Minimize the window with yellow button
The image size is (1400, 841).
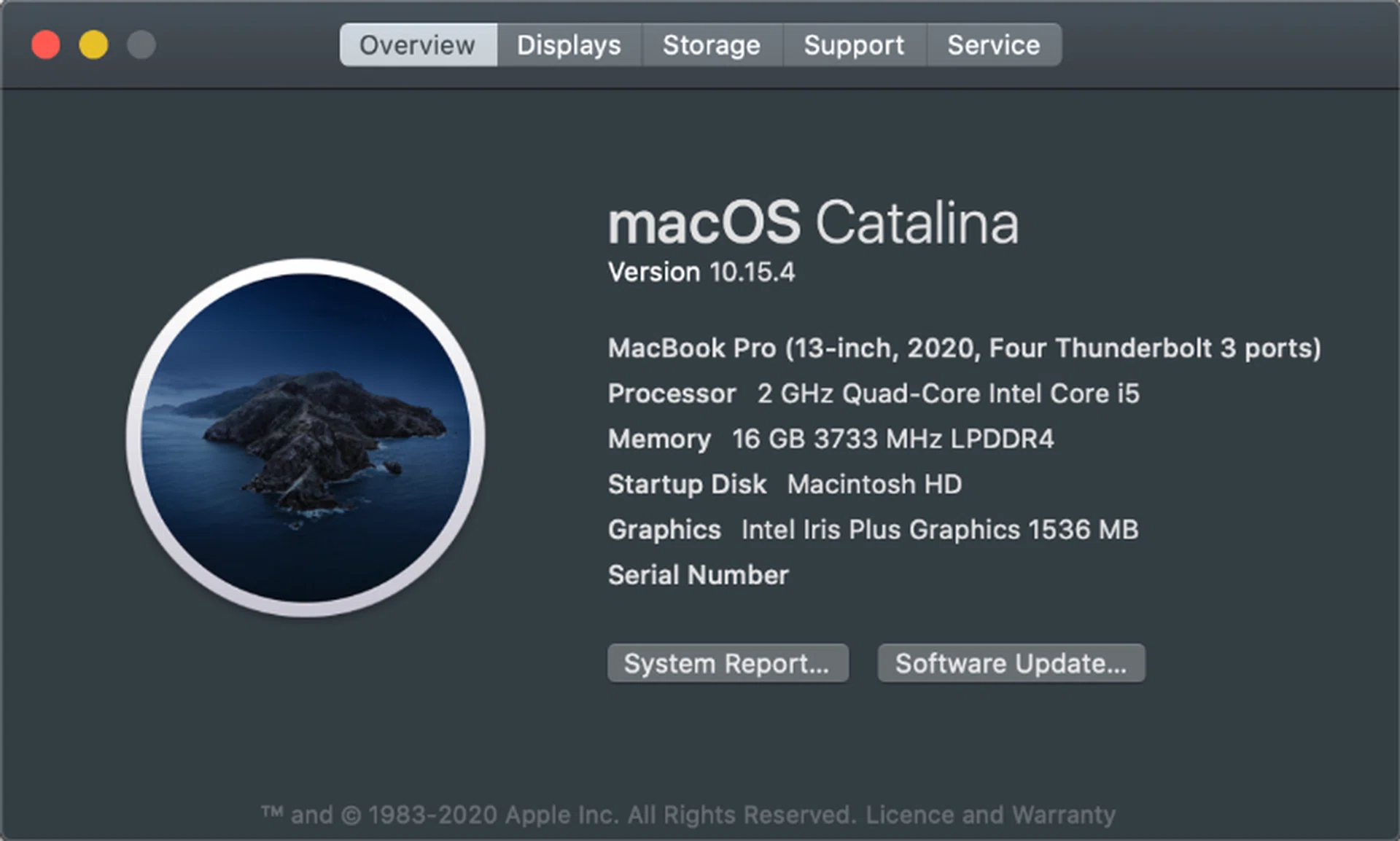[93, 44]
